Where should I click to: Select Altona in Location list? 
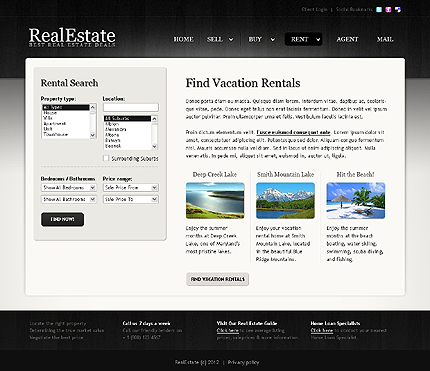[x=127, y=135]
